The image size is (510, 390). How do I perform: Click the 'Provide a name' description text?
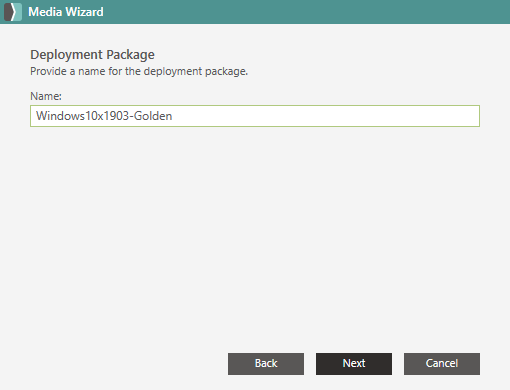point(139,71)
